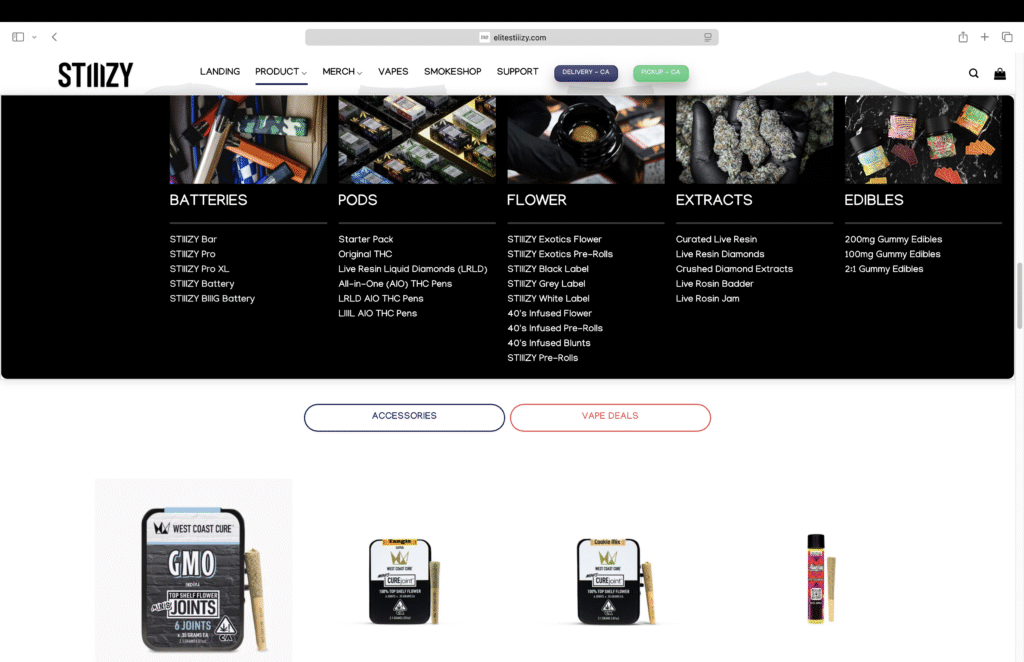Open LRLD AIO THC Pens link
Viewport: 1024px width, 662px height.
click(381, 299)
